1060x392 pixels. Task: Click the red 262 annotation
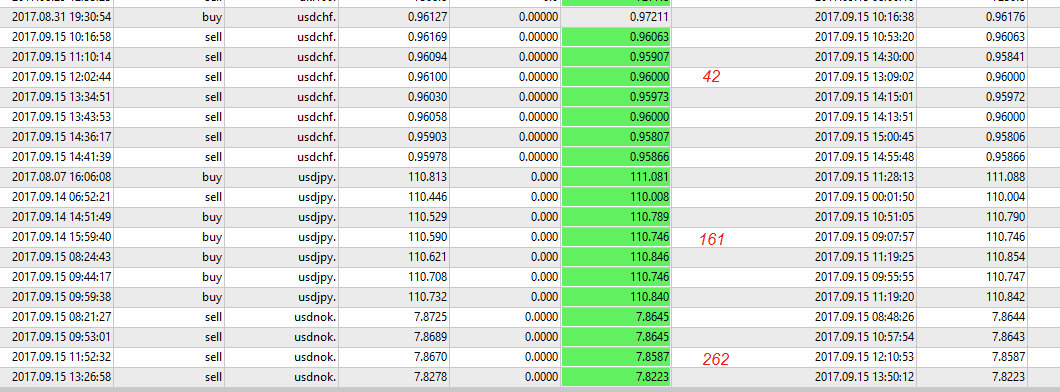[715, 360]
